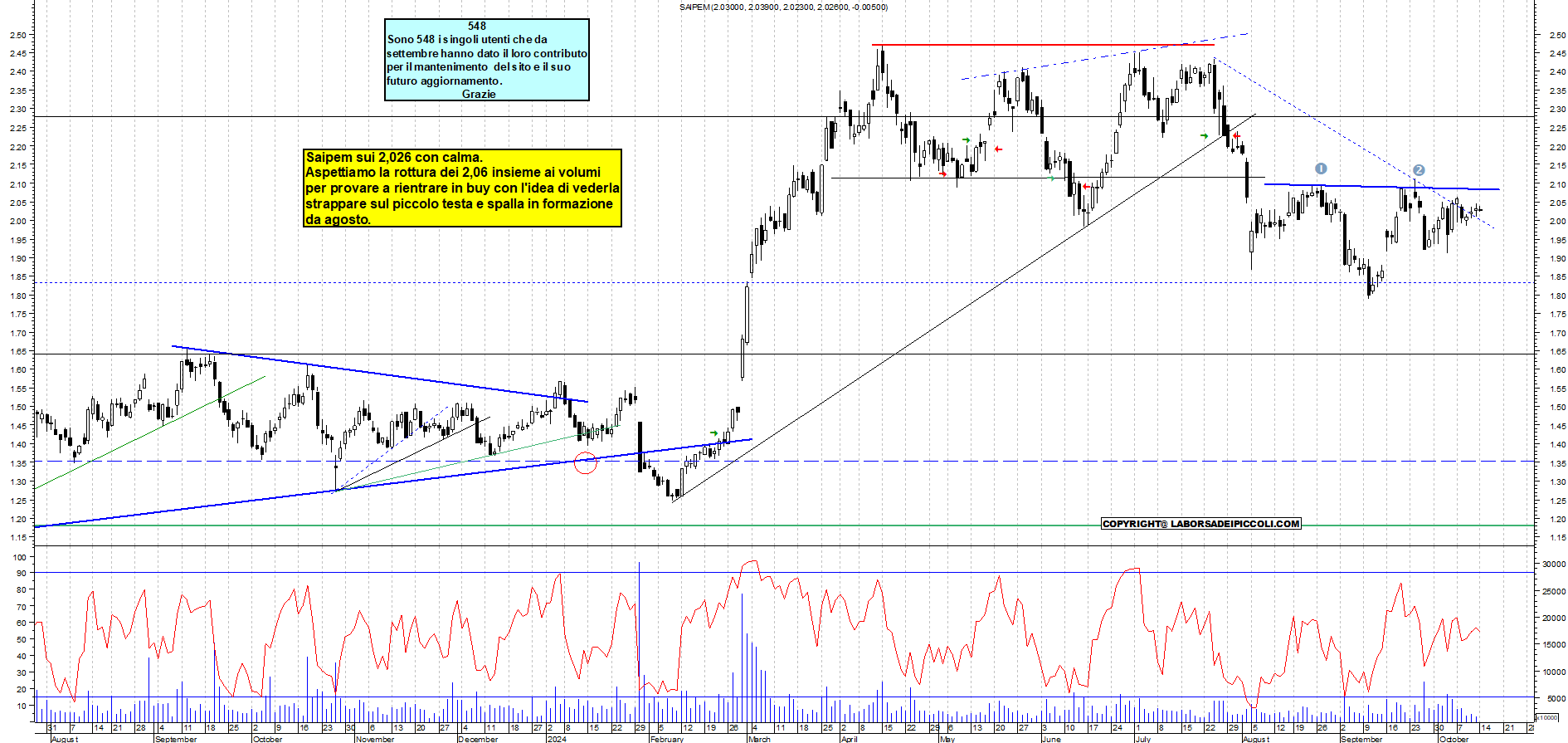Click the 'June' label on the time axis
The image size is (1568, 743).
click(1051, 739)
